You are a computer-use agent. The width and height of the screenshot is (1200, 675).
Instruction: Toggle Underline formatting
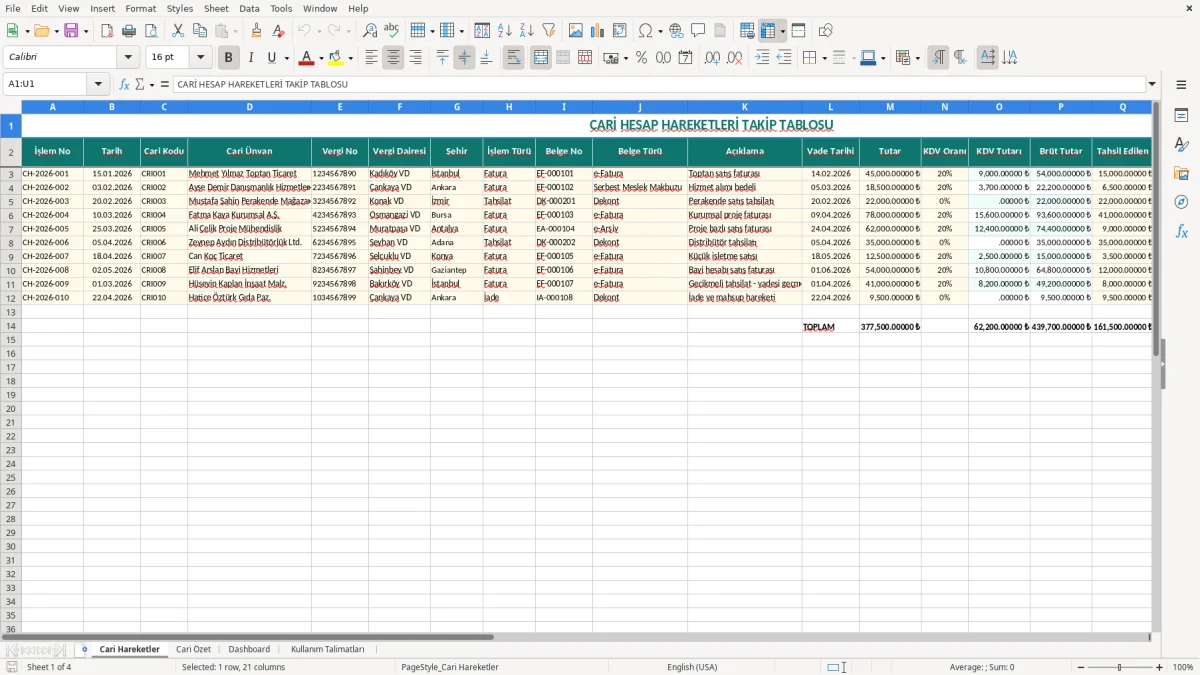[271, 58]
